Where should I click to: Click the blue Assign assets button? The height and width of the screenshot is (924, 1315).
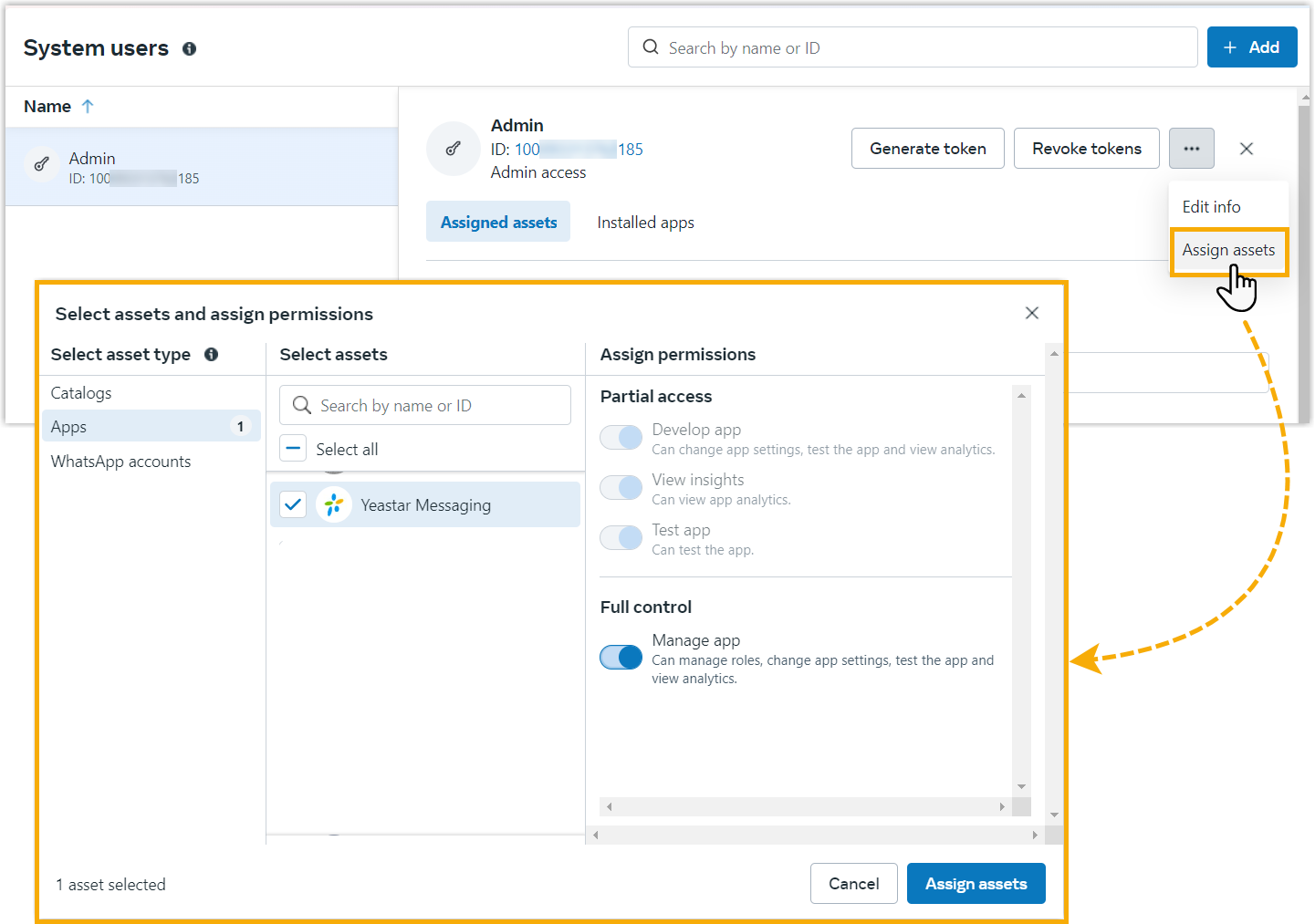pyautogui.click(x=976, y=884)
